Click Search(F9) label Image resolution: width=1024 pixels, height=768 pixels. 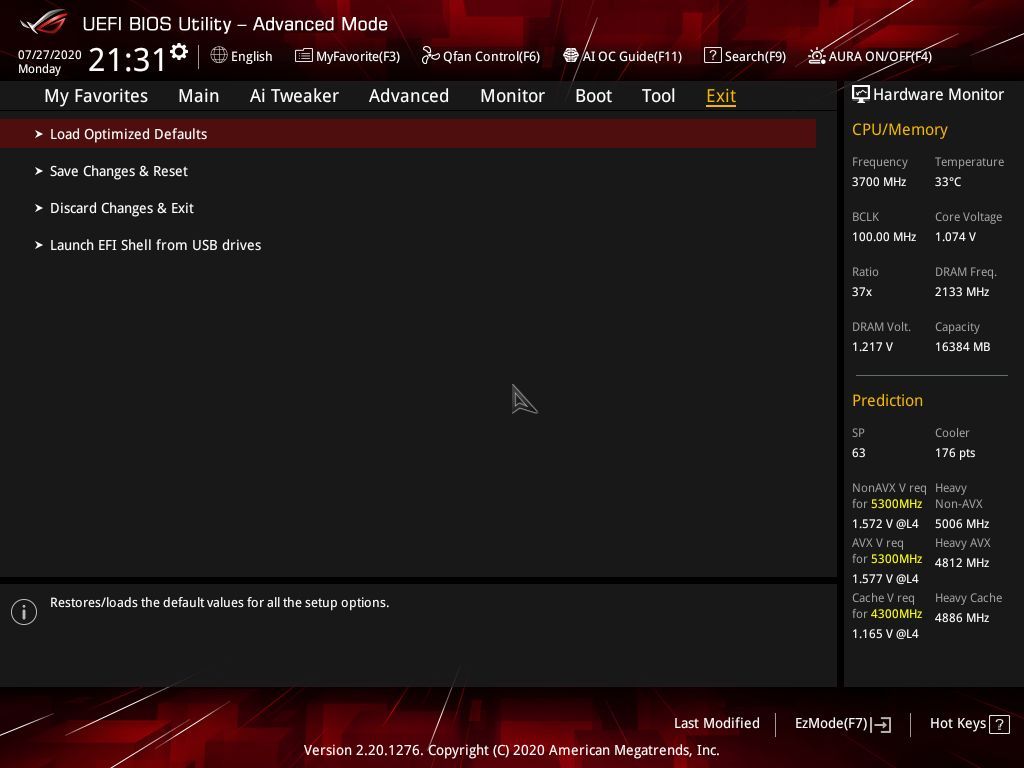[755, 56]
